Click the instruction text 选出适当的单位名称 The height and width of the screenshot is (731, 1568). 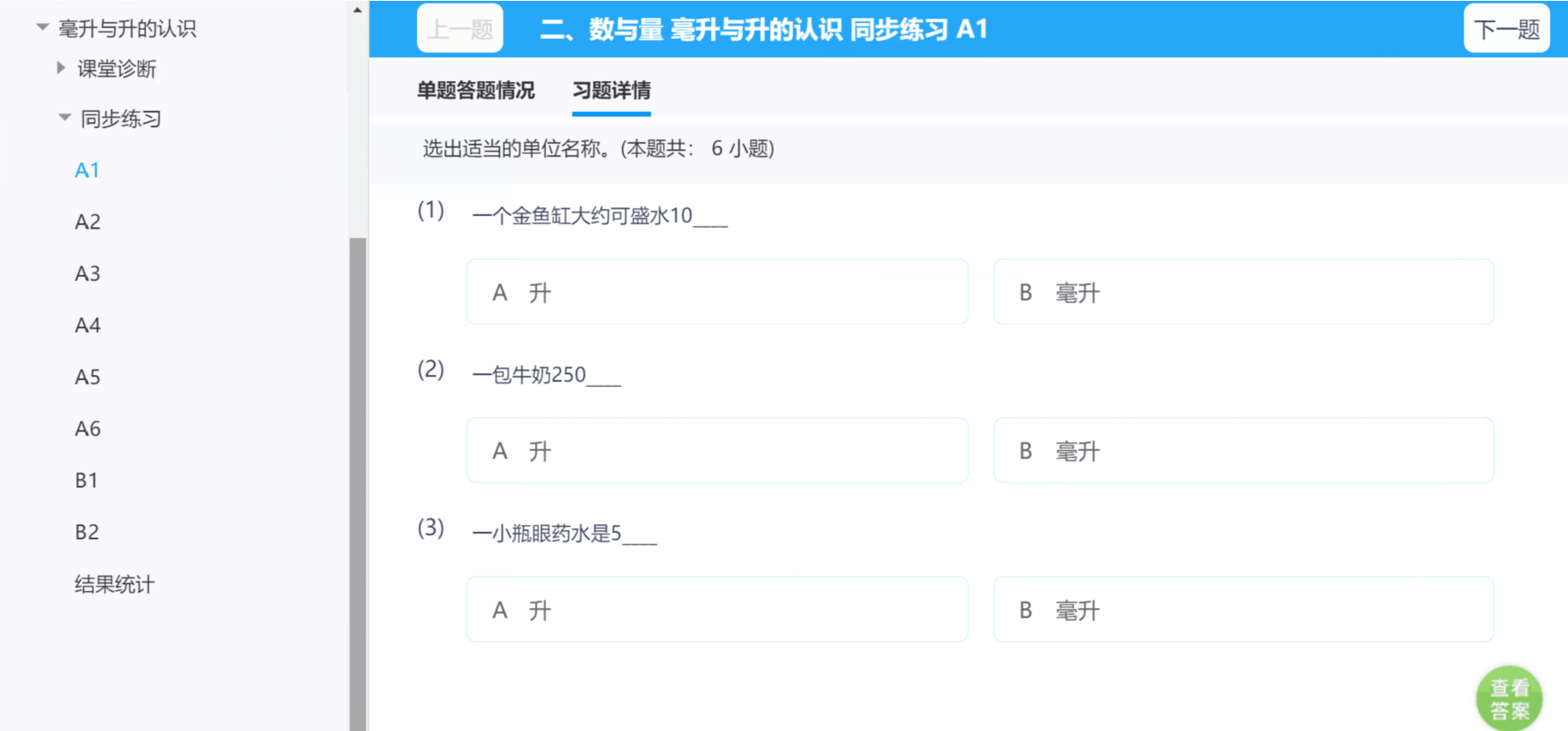[598, 149]
